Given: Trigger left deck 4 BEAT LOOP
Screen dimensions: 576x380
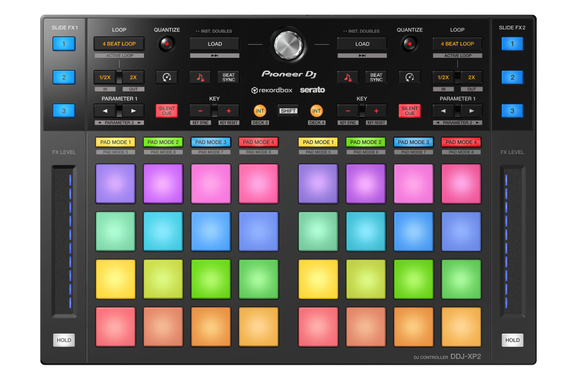Looking at the screenshot, I should coord(119,44).
